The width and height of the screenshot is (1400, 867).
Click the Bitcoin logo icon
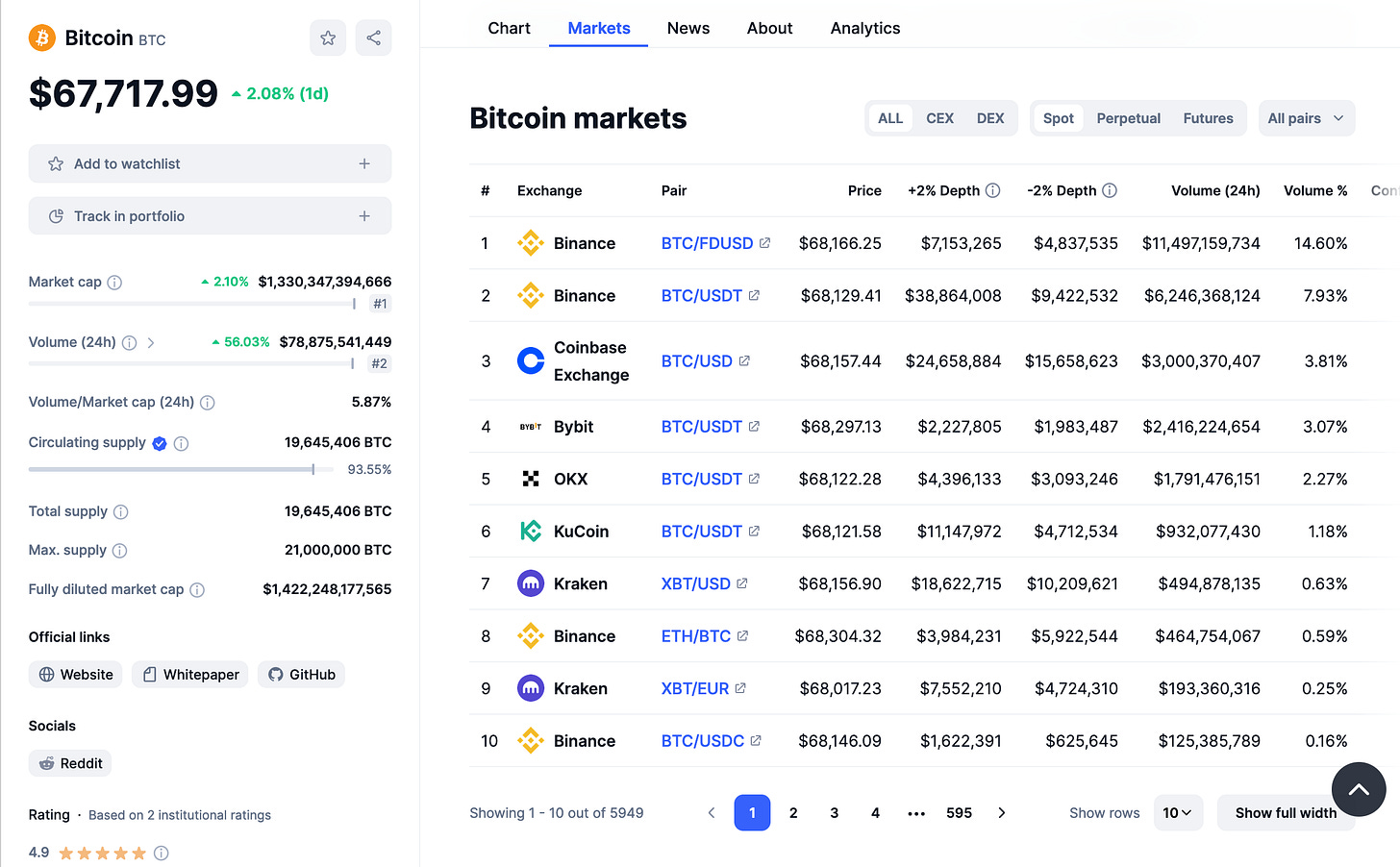41,37
